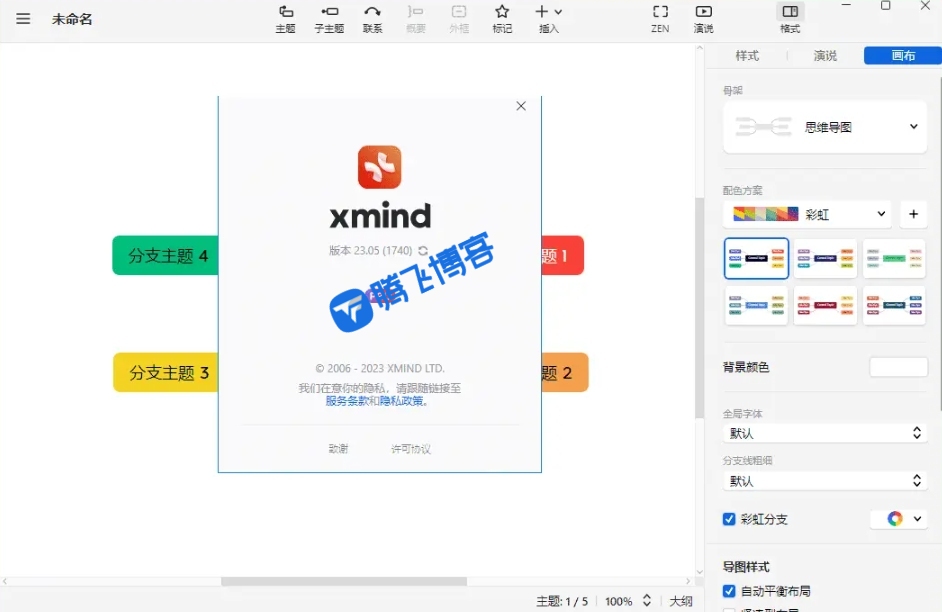Disable 自动平衡布局 checkbox
The height and width of the screenshot is (612, 942).
(730, 590)
